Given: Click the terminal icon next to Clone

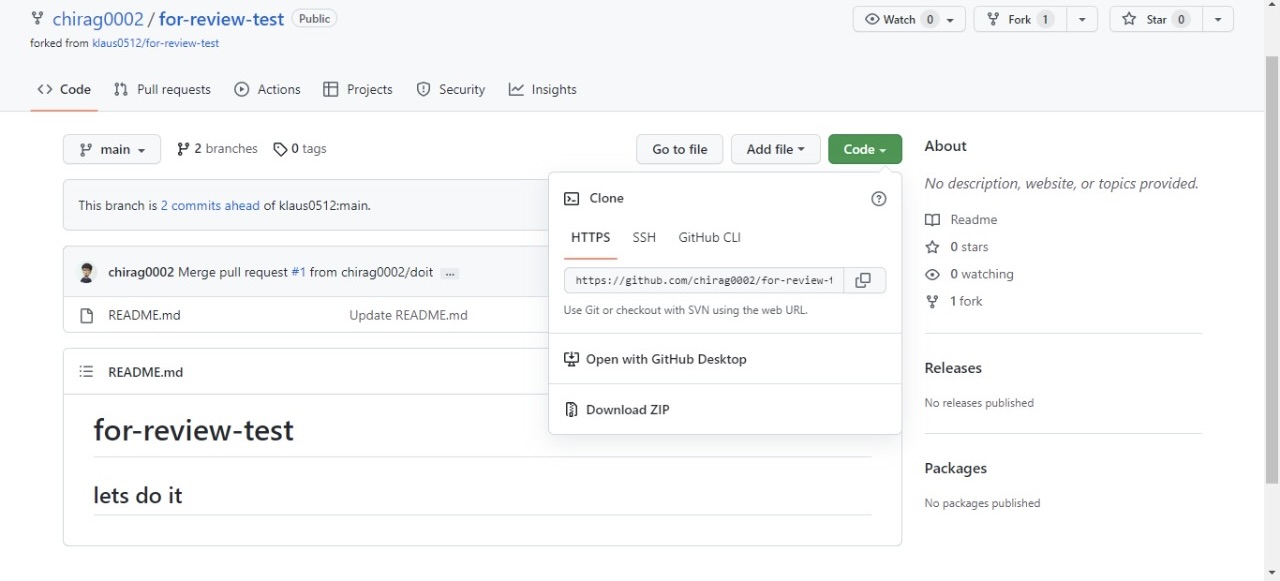Looking at the screenshot, I should pos(572,199).
